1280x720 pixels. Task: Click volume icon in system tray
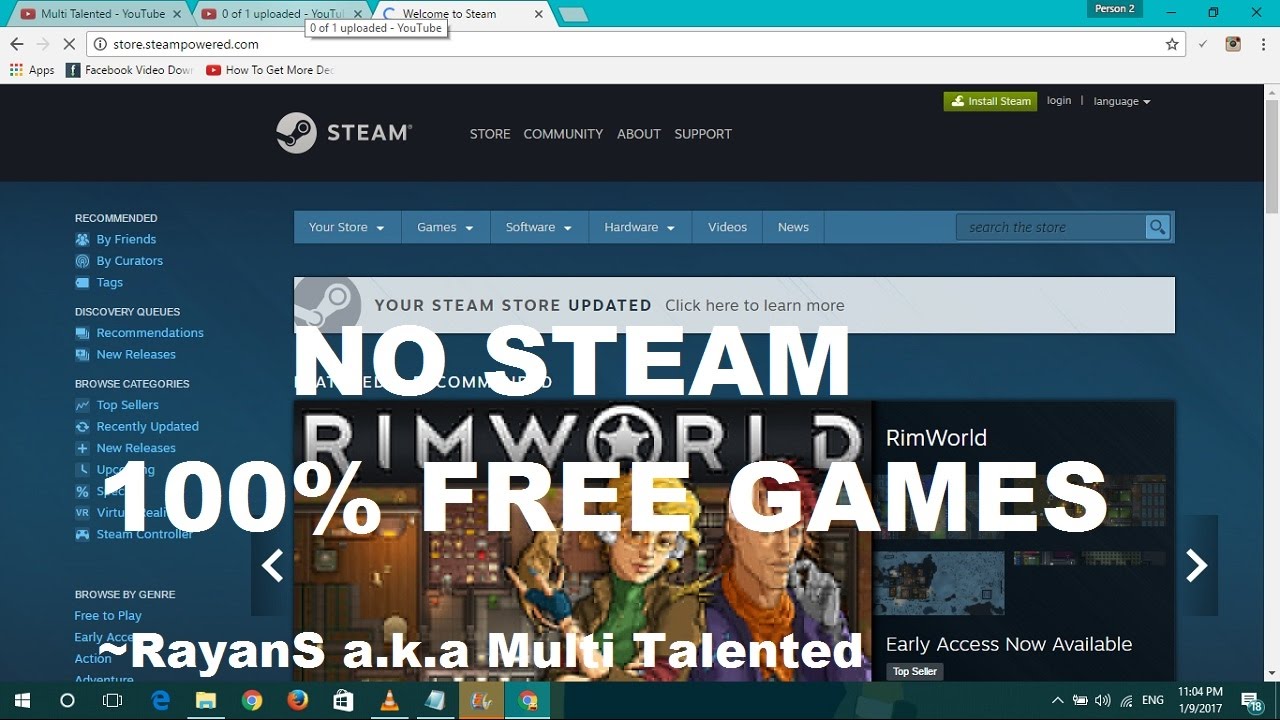[1103, 700]
